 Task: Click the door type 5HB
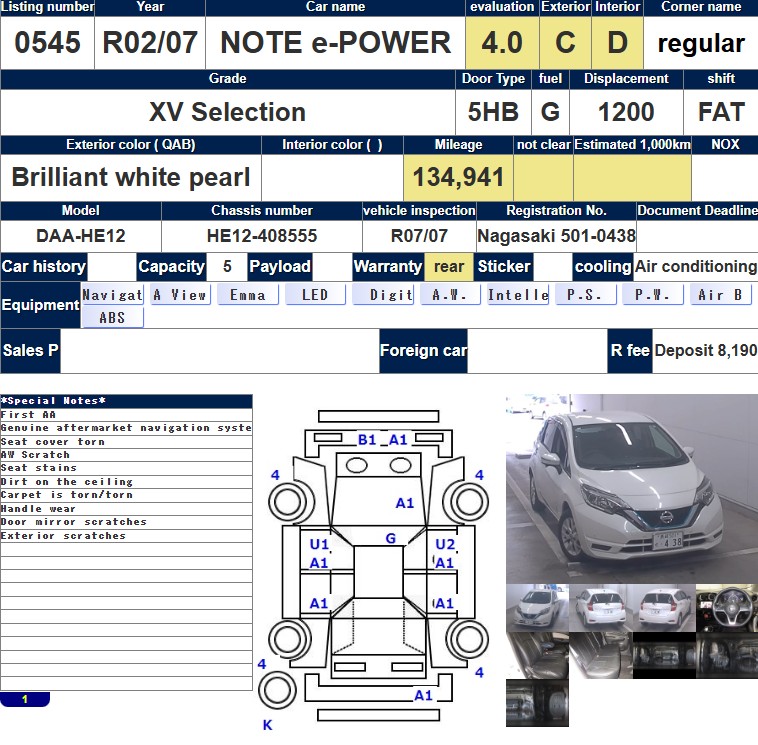coord(493,112)
